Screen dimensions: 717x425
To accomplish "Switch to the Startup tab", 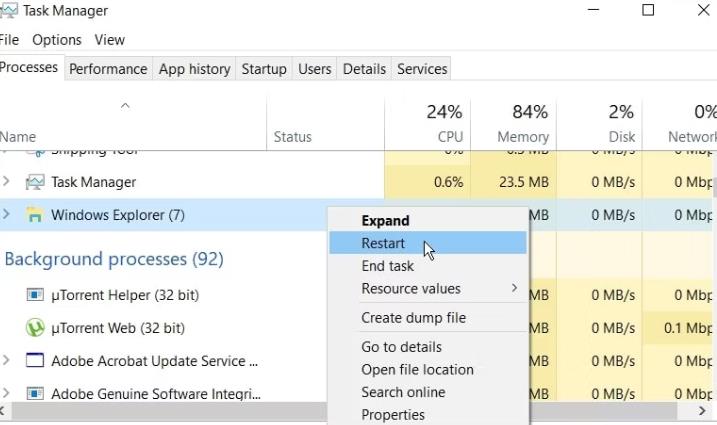I will pyautogui.click(x=264, y=69).
